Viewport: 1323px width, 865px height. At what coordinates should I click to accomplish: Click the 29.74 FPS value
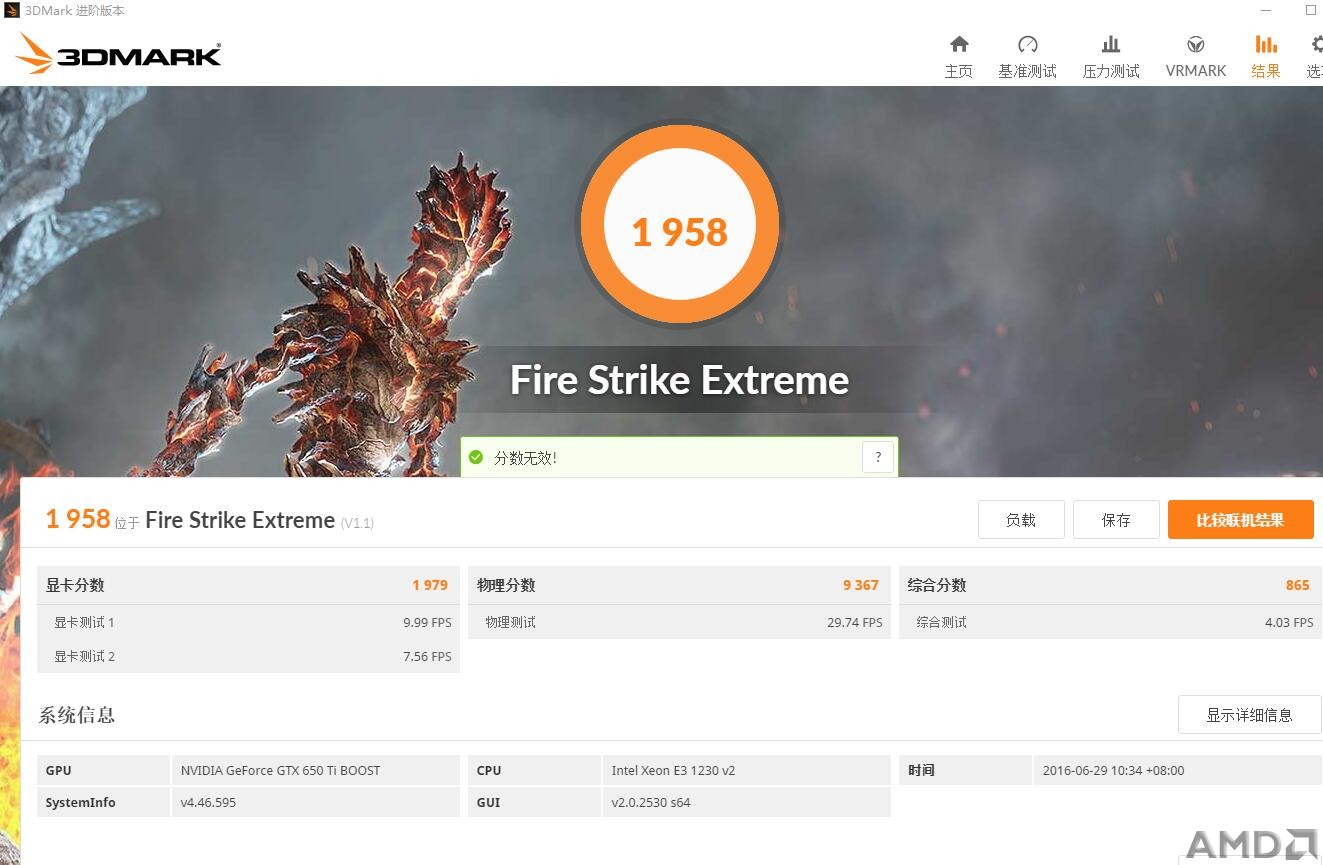point(855,622)
